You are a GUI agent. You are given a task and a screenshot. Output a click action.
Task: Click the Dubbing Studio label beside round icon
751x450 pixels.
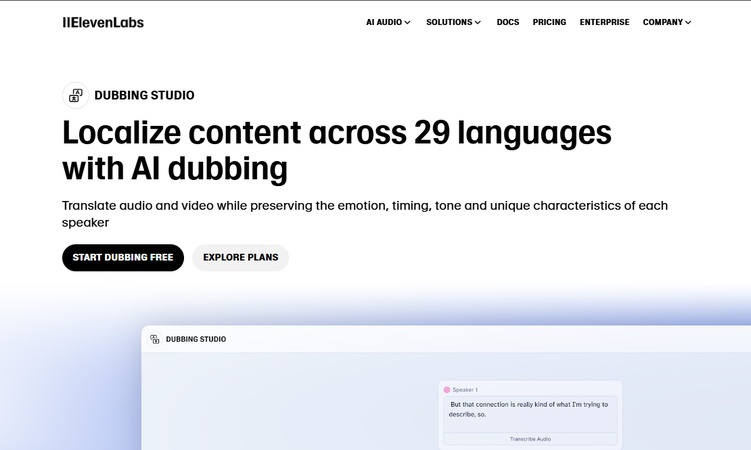(x=144, y=95)
